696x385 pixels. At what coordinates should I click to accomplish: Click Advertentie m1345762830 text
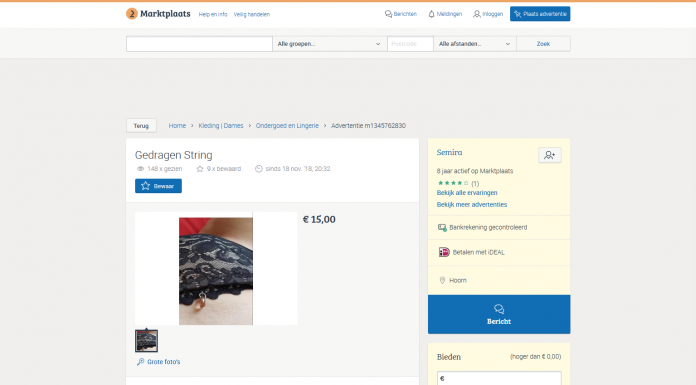(x=368, y=126)
